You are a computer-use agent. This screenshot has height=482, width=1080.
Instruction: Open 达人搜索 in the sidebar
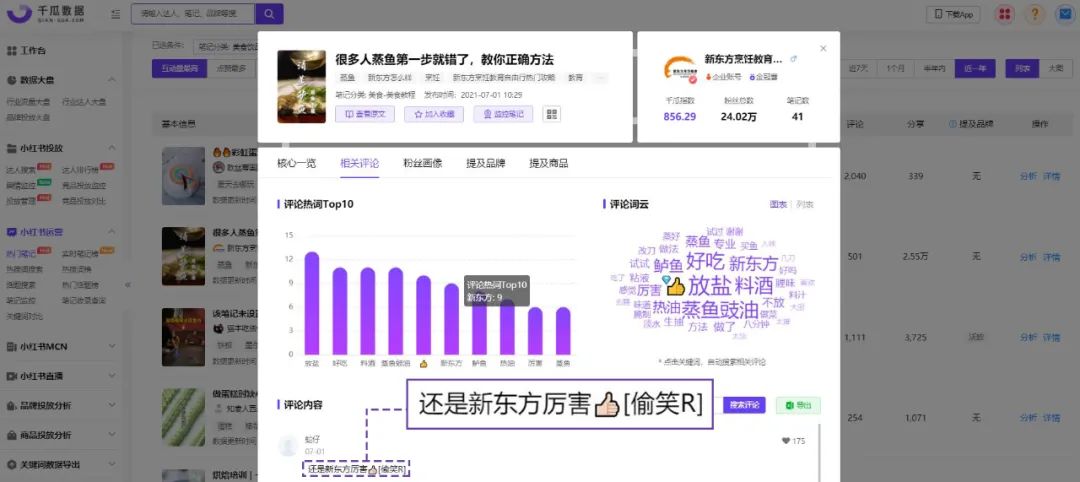coord(21,169)
